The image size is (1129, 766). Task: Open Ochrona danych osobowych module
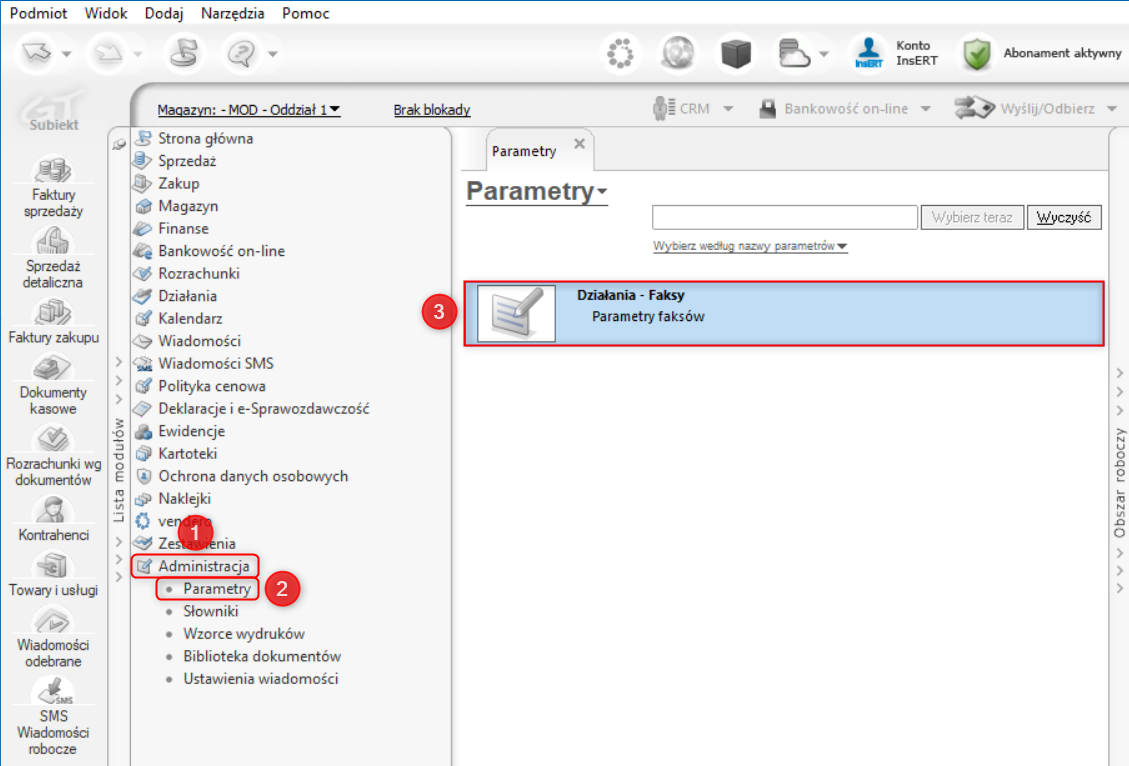[x=253, y=476]
